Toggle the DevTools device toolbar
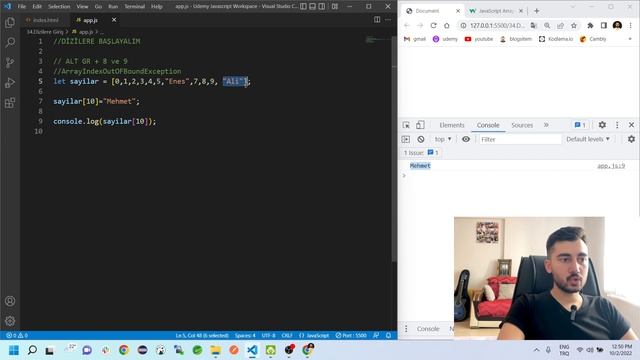Viewport: 640px width, 360px height. [420, 125]
